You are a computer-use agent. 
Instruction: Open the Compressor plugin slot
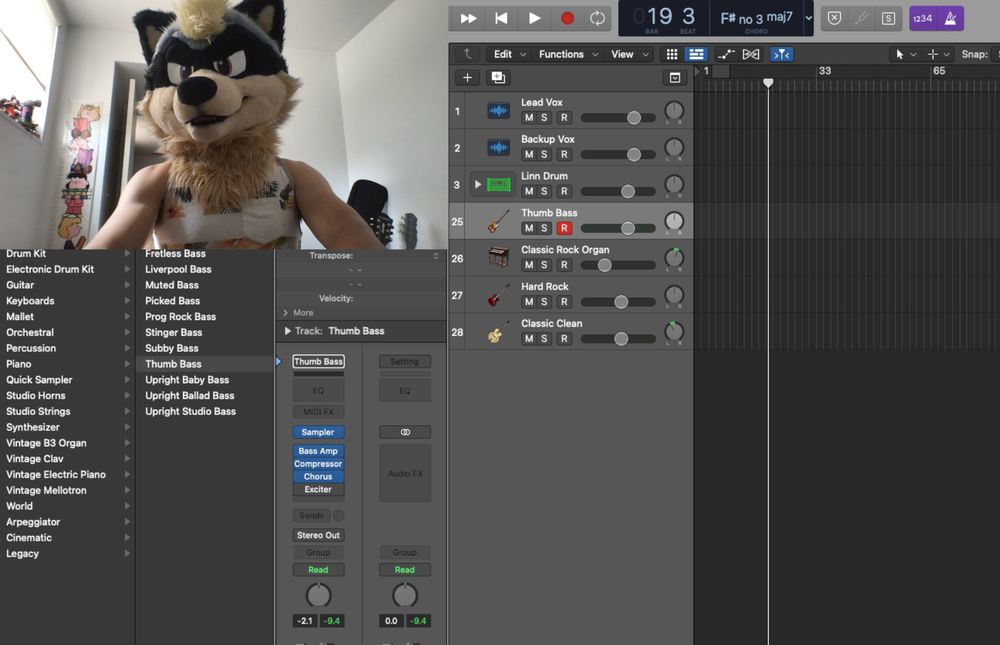click(318, 464)
